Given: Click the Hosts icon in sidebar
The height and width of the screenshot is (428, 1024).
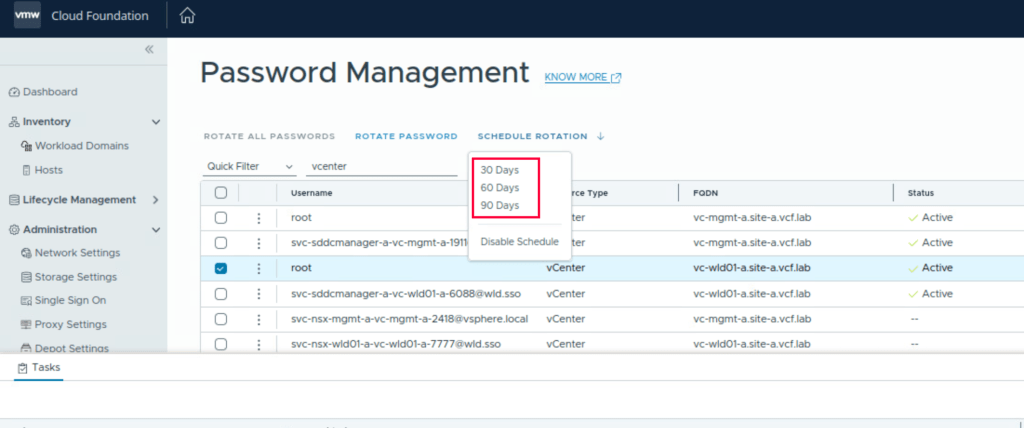Looking at the screenshot, I should (27, 171).
